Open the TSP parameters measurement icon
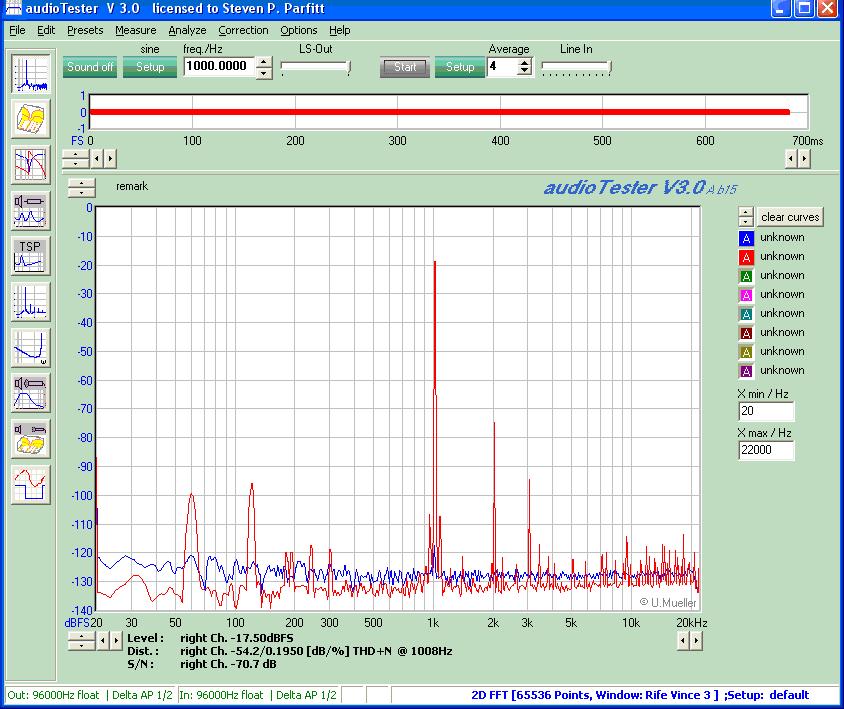The image size is (844, 709). point(31,256)
